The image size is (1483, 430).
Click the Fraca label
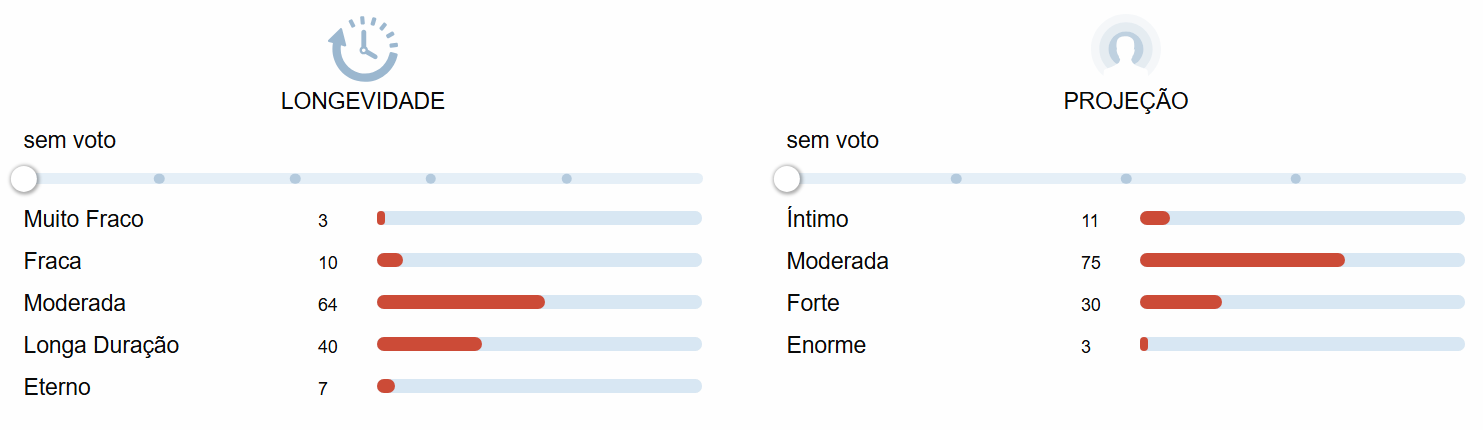pos(53,261)
